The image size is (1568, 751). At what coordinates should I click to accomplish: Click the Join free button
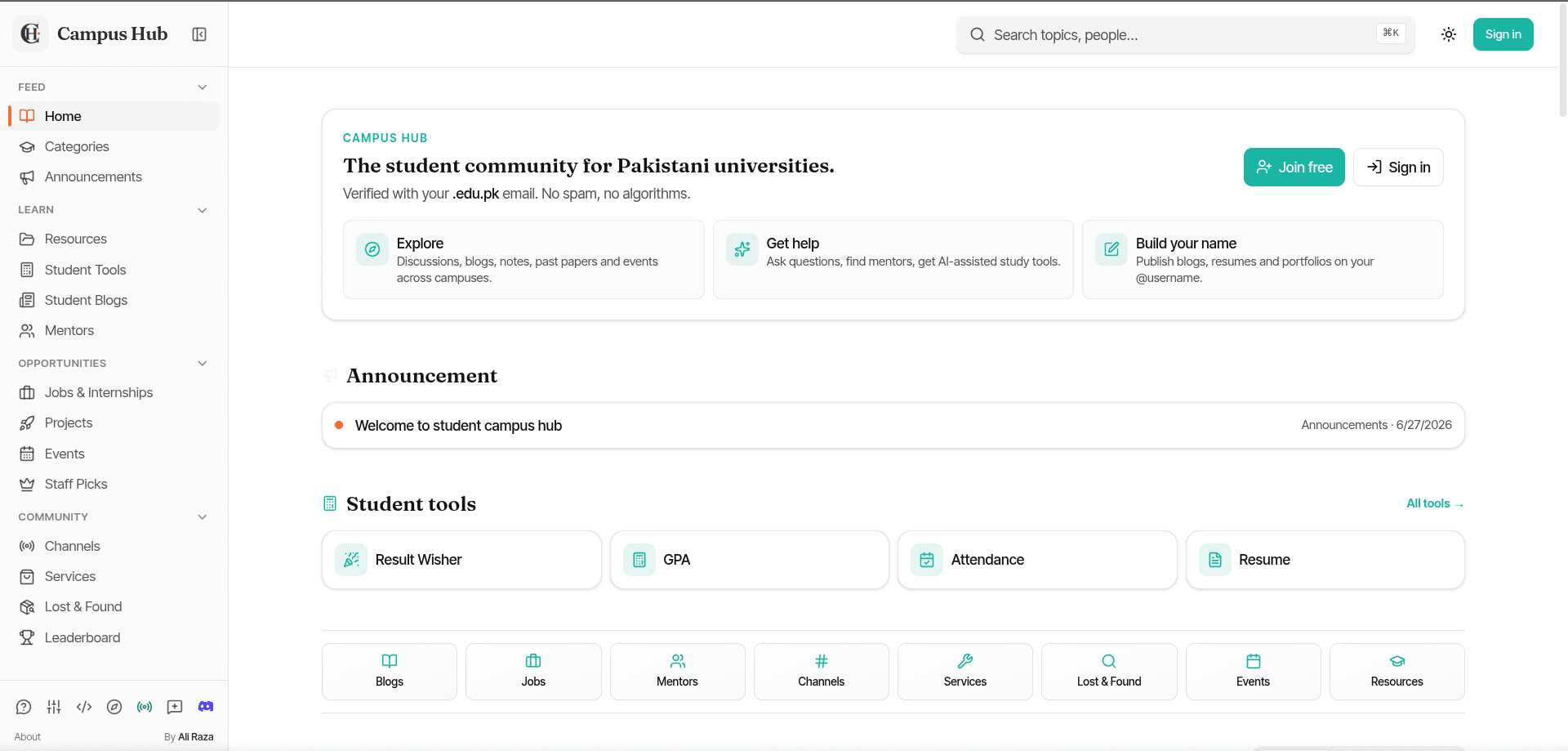pos(1294,167)
